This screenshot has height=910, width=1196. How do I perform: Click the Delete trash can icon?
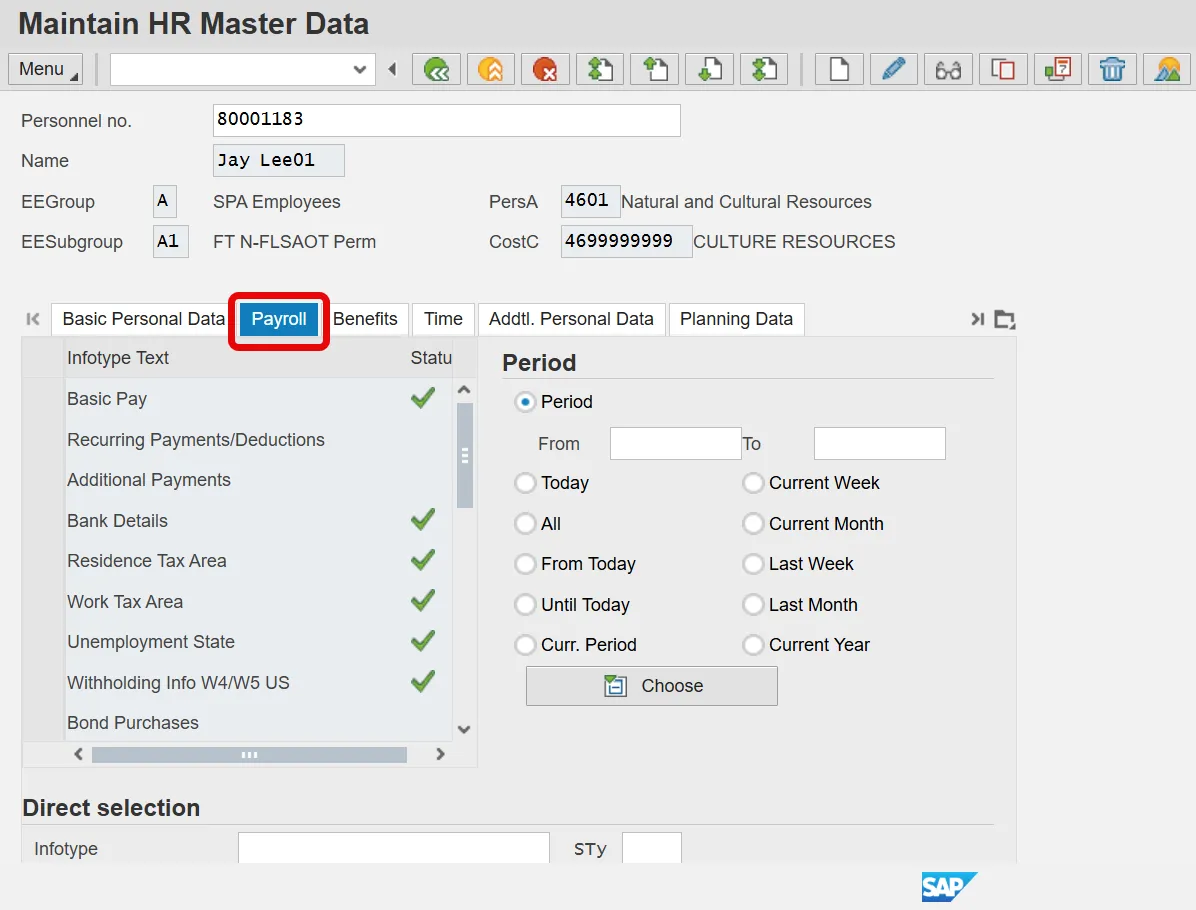[1112, 69]
